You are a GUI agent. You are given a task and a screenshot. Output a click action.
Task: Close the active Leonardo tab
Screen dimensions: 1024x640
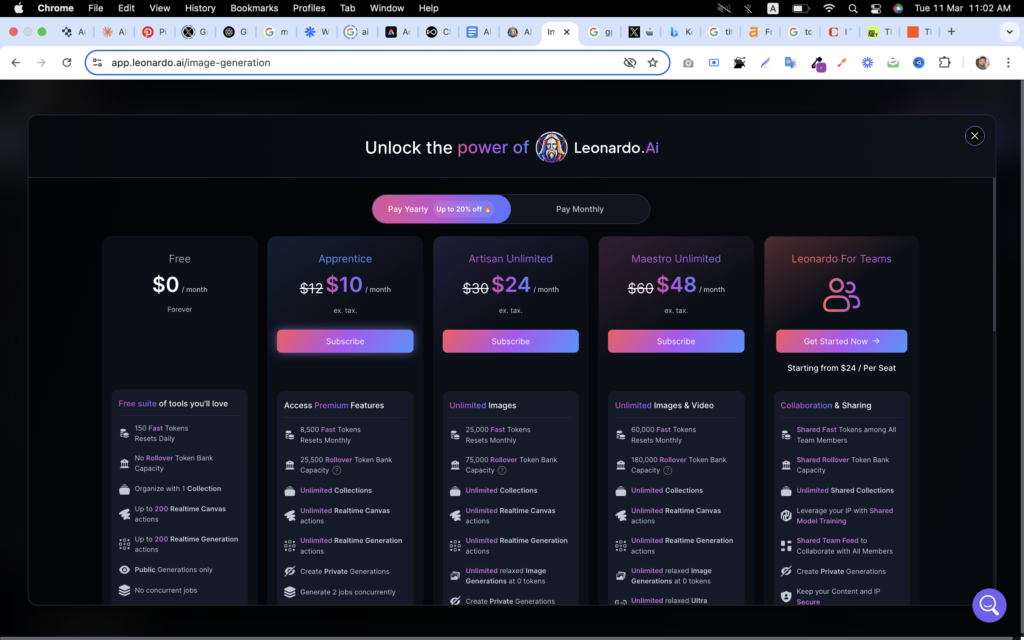[566, 32]
